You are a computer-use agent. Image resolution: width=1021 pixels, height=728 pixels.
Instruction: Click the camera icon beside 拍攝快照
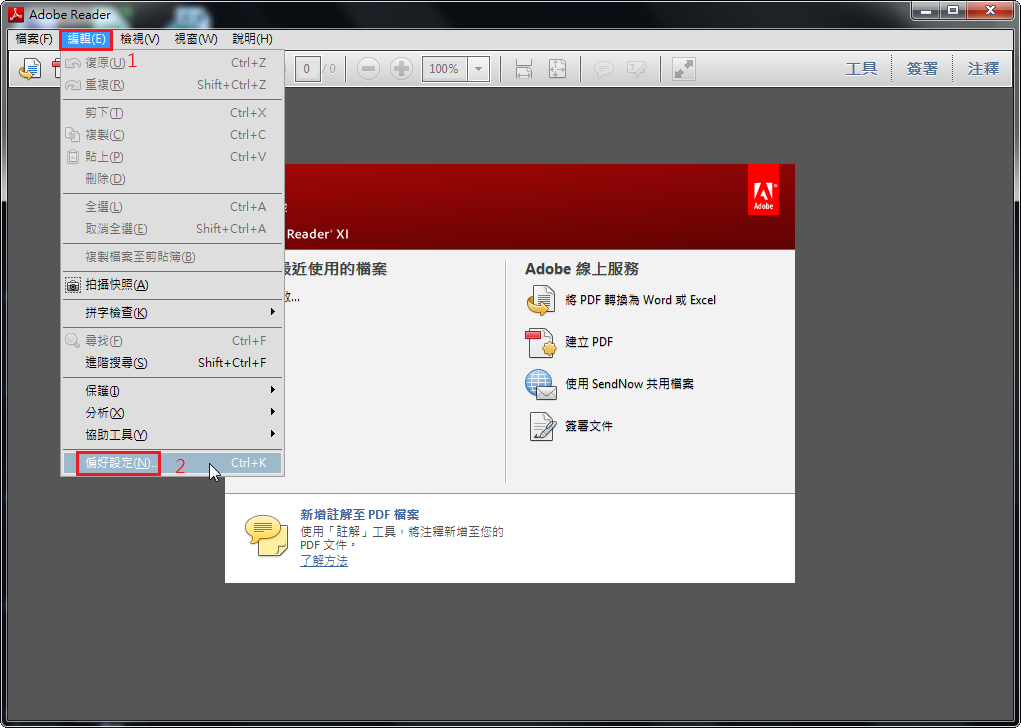pos(73,285)
